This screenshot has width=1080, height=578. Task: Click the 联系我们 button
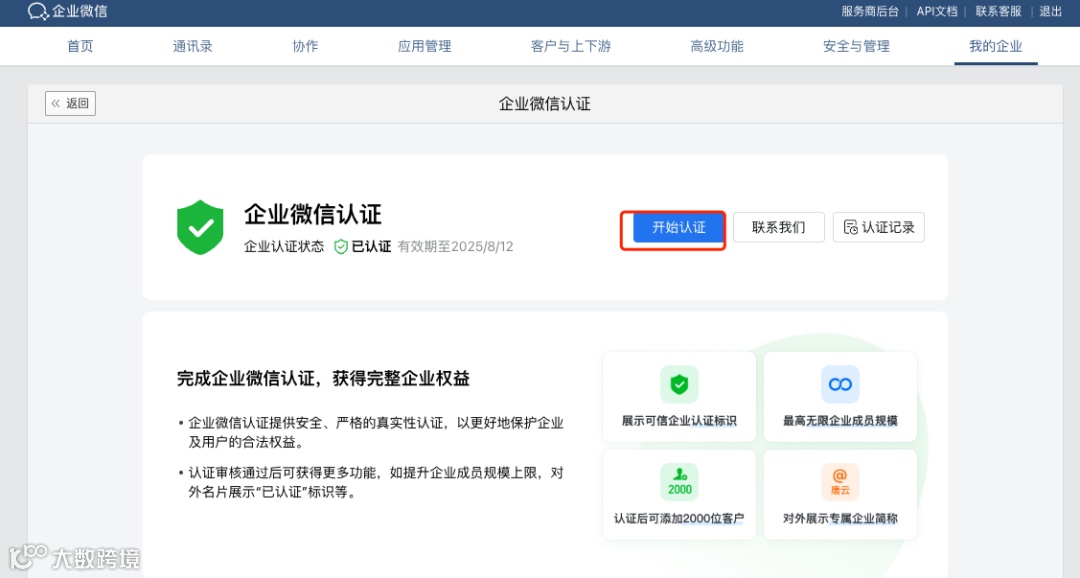point(779,227)
